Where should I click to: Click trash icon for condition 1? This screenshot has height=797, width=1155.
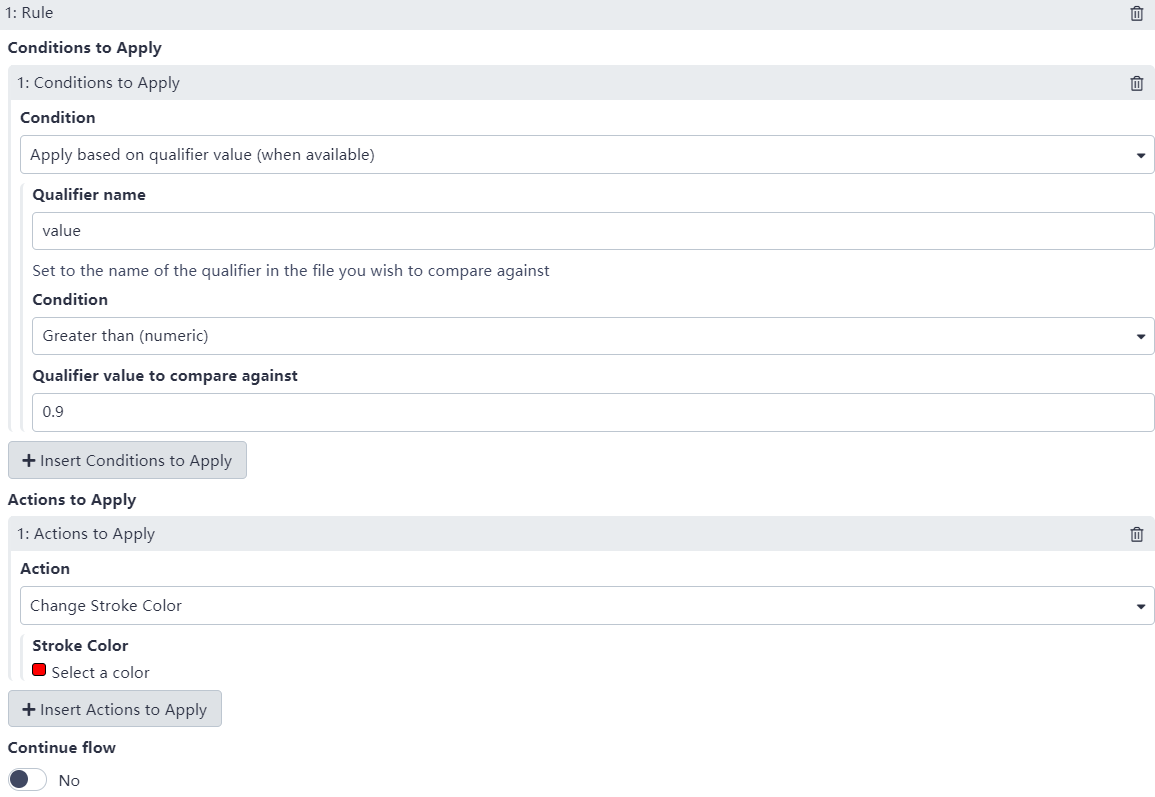click(x=1136, y=84)
